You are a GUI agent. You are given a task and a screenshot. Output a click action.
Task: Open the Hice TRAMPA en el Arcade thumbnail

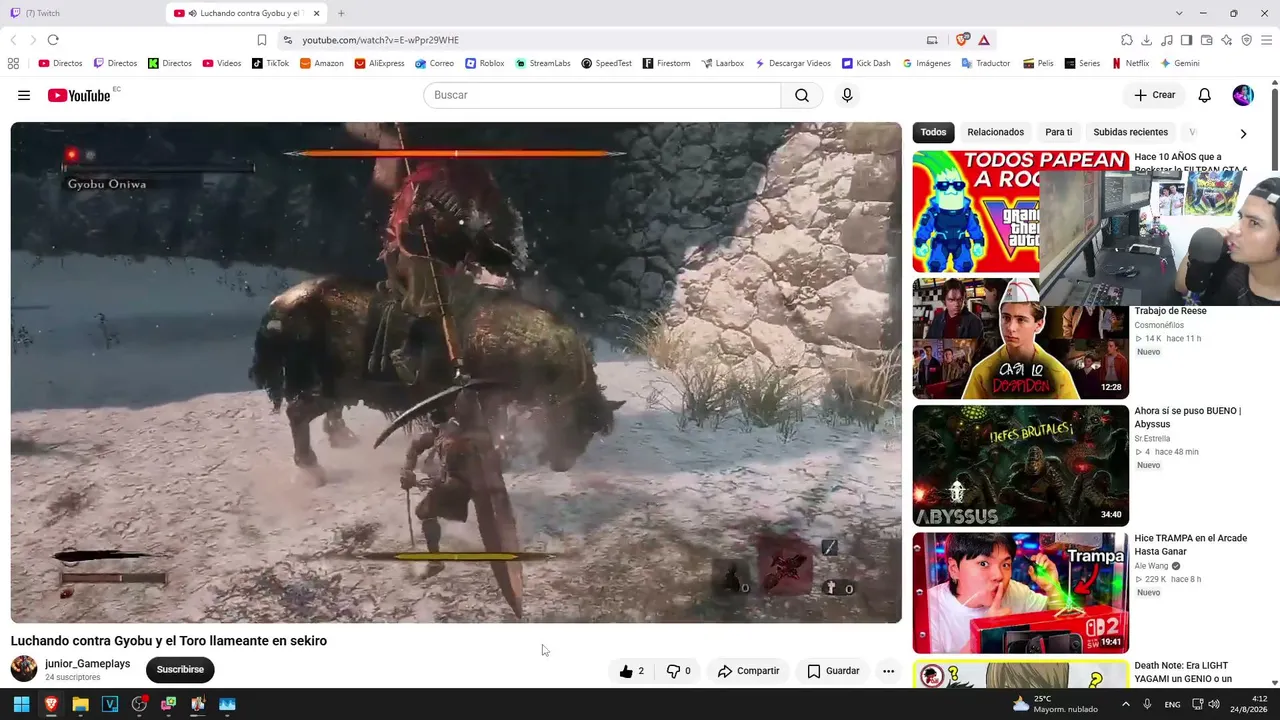coord(1020,593)
